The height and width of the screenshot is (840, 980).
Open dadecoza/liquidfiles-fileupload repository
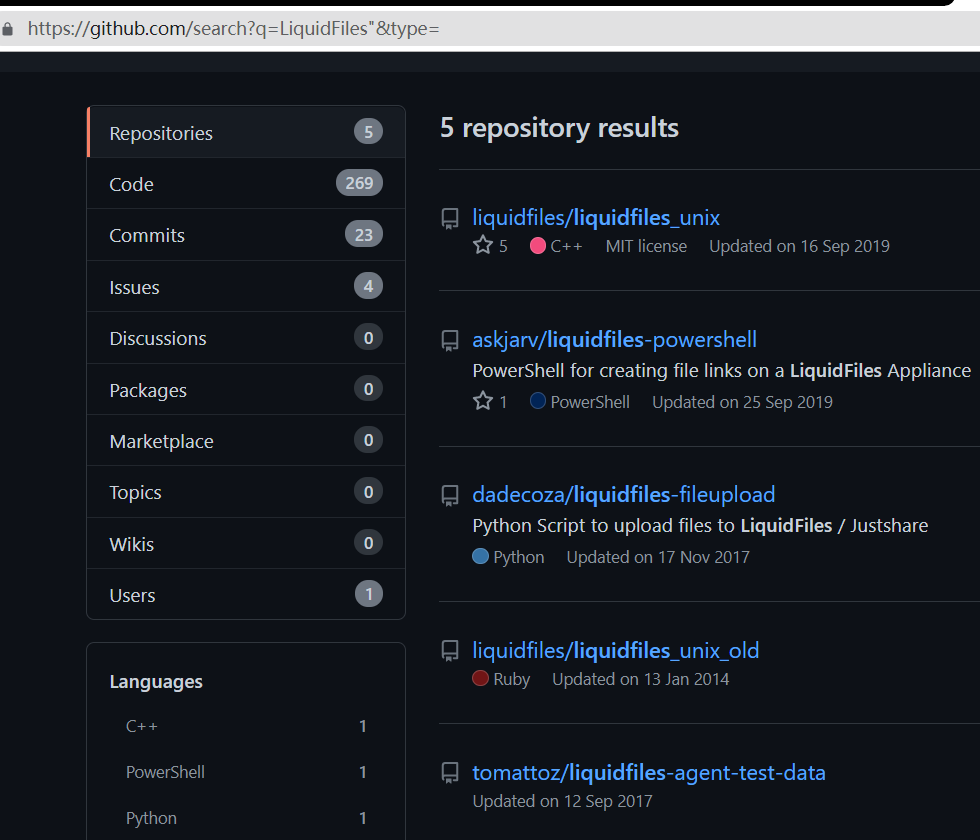[624, 494]
